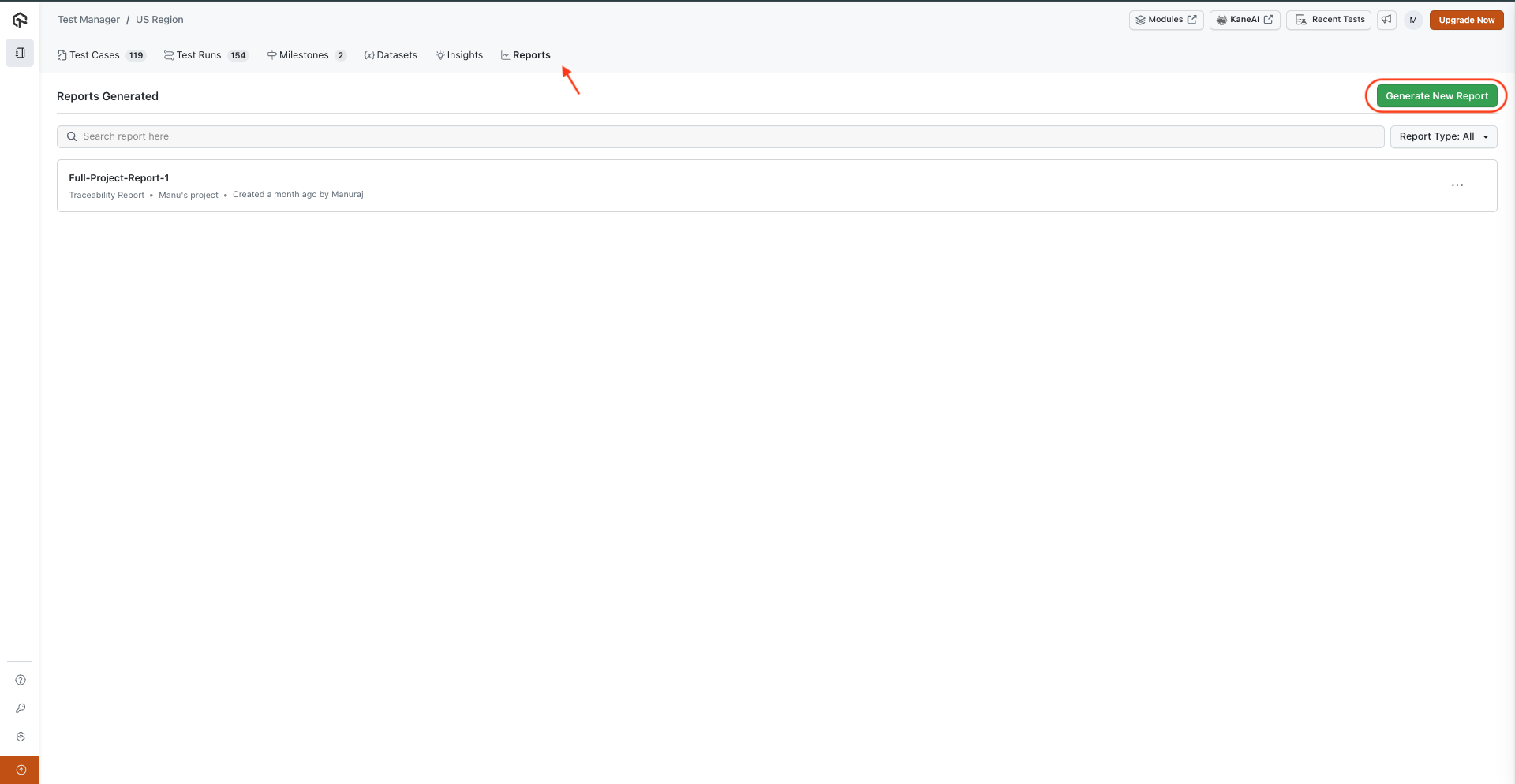This screenshot has width=1515, height=784.
Task: Click the orange icon at the sidebar bottom
Action: coord(20,769)
